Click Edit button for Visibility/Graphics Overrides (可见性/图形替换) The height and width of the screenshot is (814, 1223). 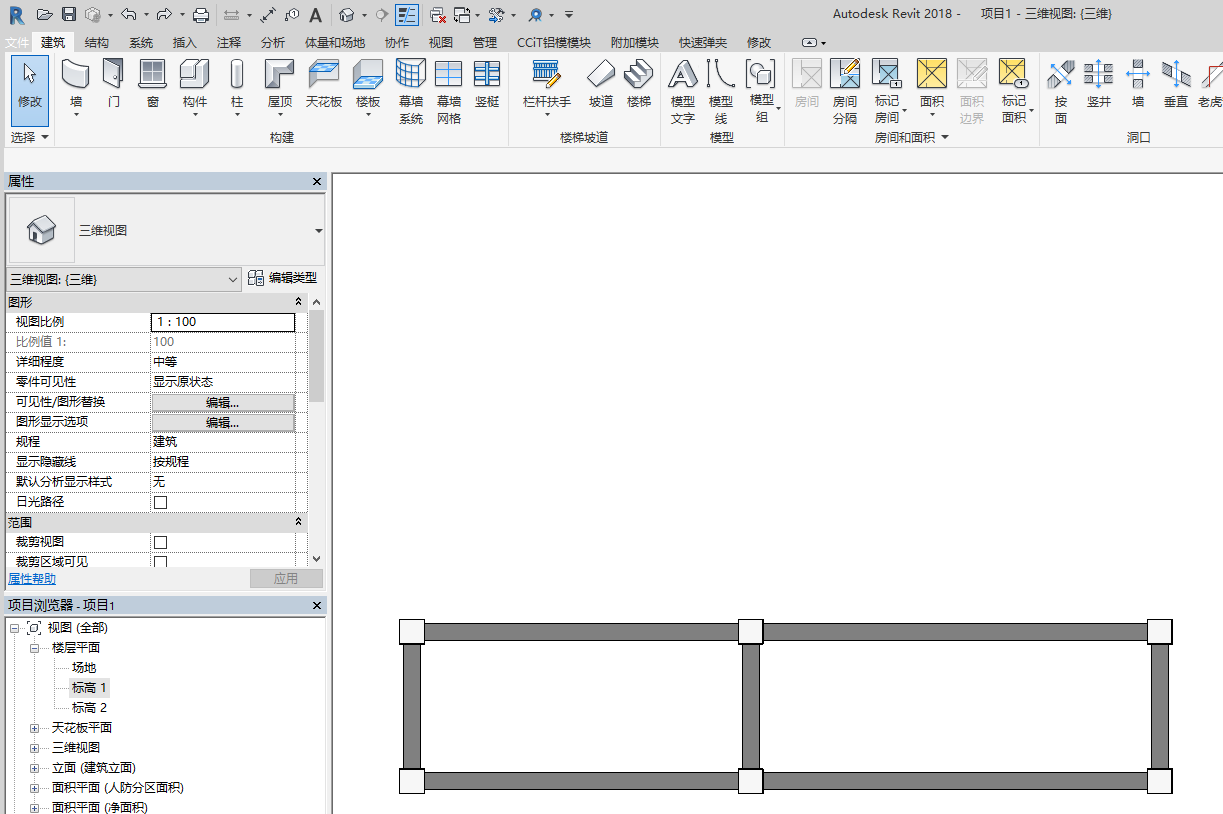click(222, 402)
